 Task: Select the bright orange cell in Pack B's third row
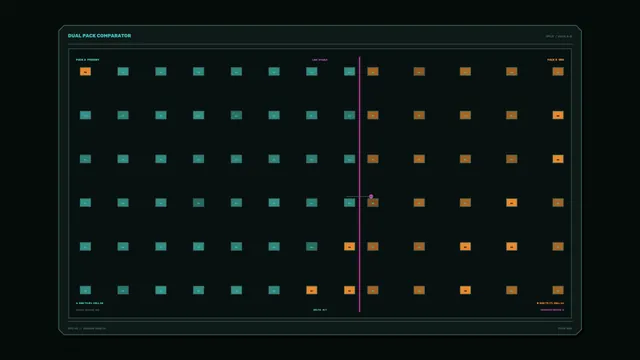pos(558,159)
